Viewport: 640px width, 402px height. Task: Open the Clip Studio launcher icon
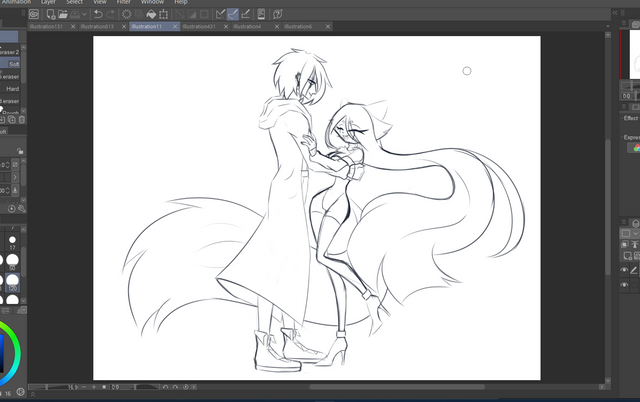34,14
